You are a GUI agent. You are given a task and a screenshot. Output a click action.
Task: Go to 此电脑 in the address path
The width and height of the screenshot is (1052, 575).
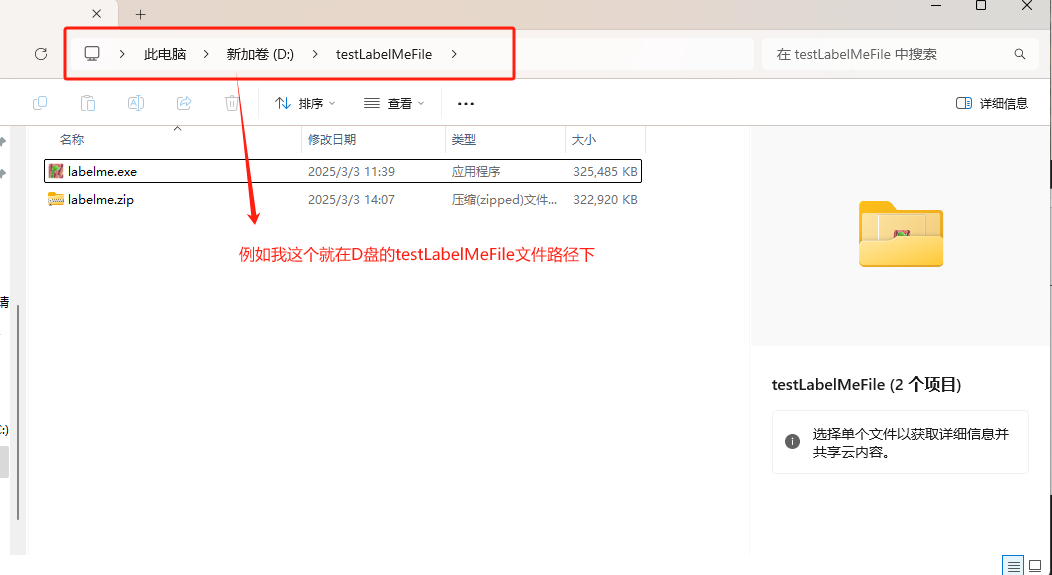pyautogui.click(x=165, y=54)
